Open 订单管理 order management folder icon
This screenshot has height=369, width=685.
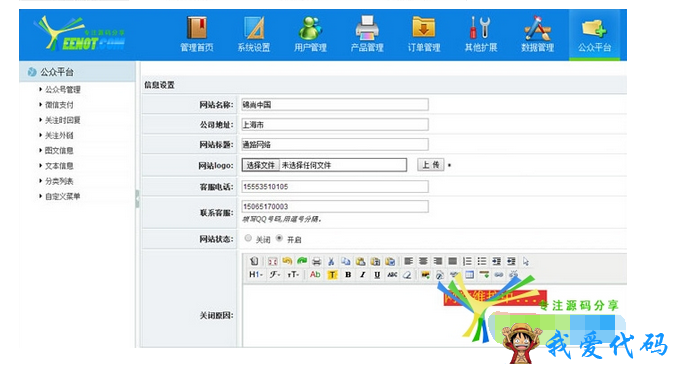click(x=423, y=28)
